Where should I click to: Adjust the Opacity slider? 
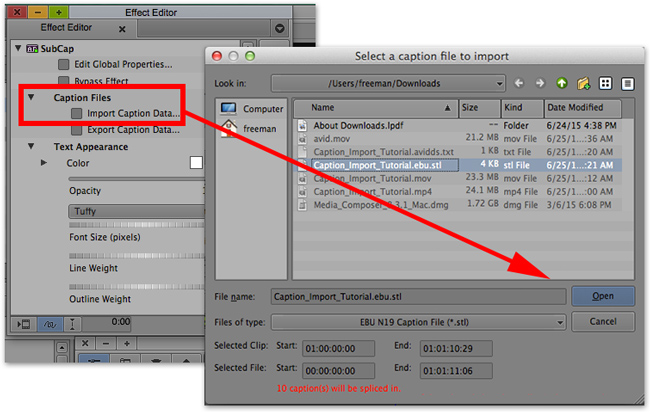[x=137, y=179]
